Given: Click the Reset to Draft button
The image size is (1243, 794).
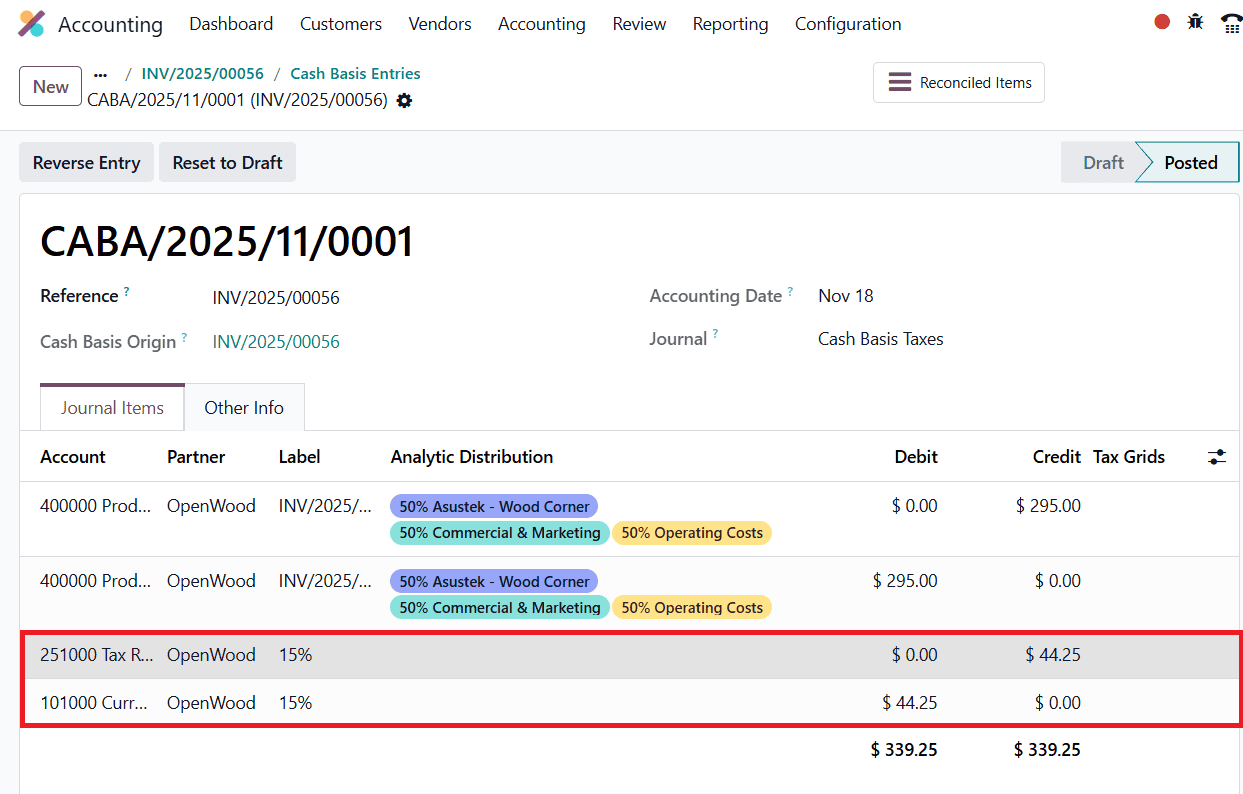Looking at the screenshot, I should (227, 162).
